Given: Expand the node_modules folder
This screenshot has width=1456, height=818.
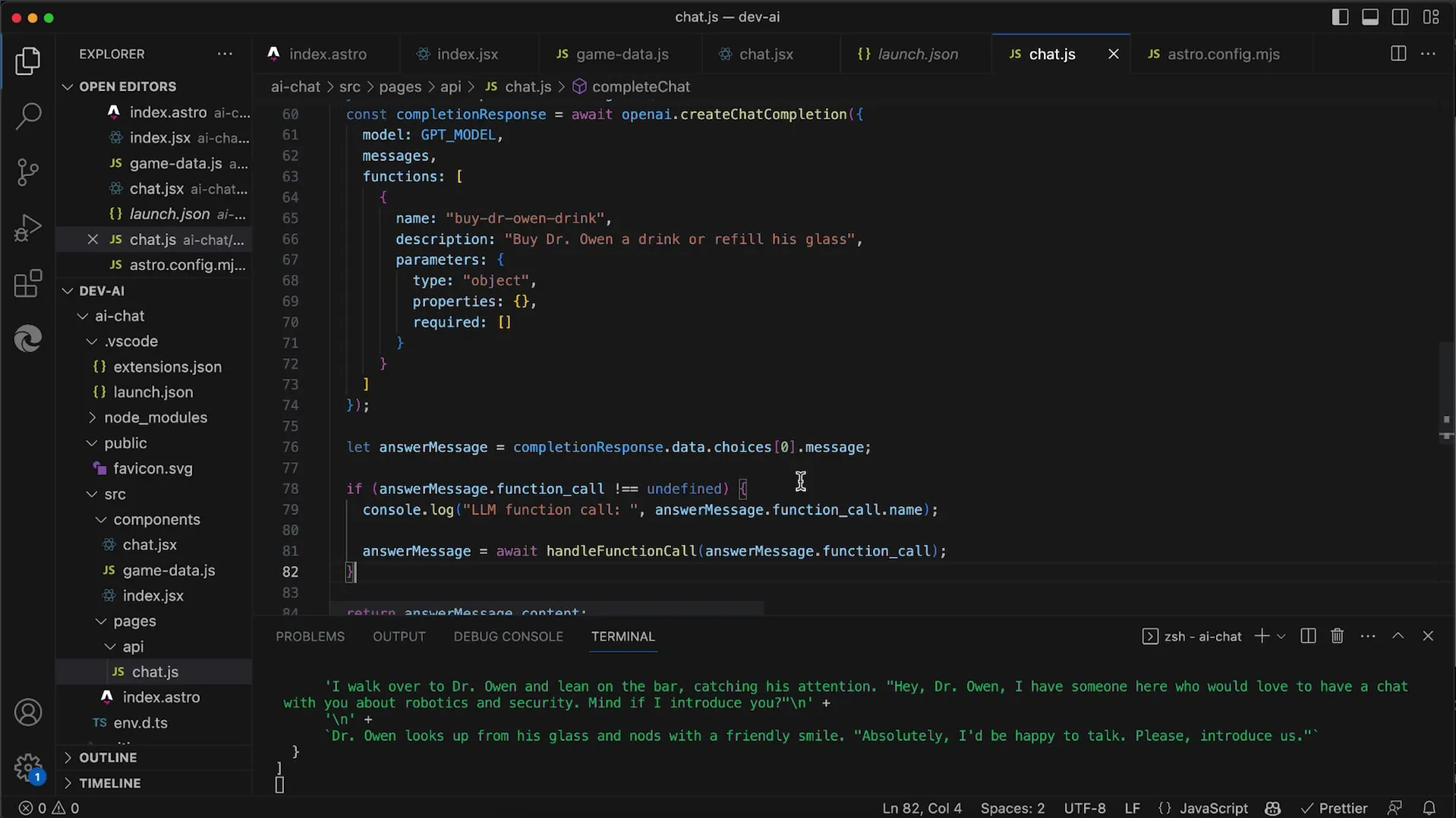Looking at the screenshot, I should [155, 417].
